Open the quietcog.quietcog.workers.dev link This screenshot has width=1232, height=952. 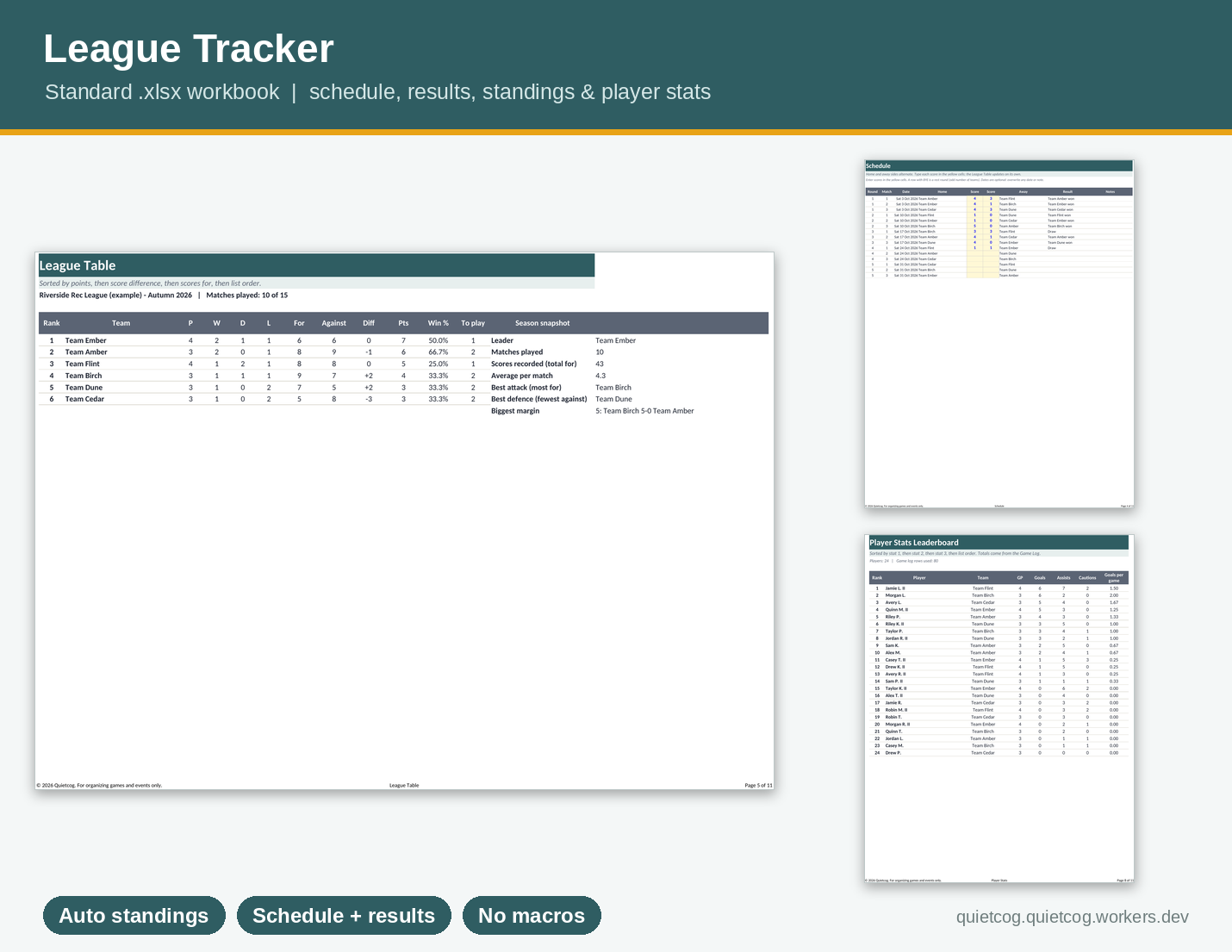pos(1073,917)
